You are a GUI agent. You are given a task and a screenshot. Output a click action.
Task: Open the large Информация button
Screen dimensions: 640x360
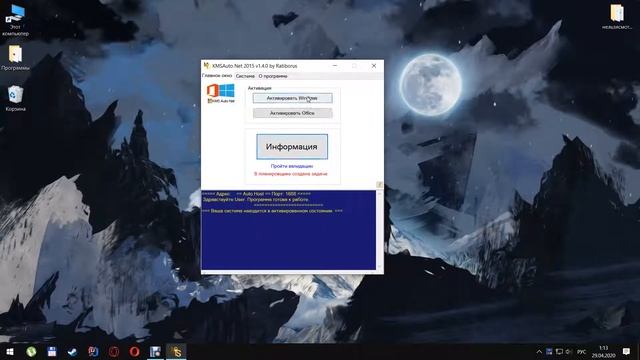pos(292,147)
